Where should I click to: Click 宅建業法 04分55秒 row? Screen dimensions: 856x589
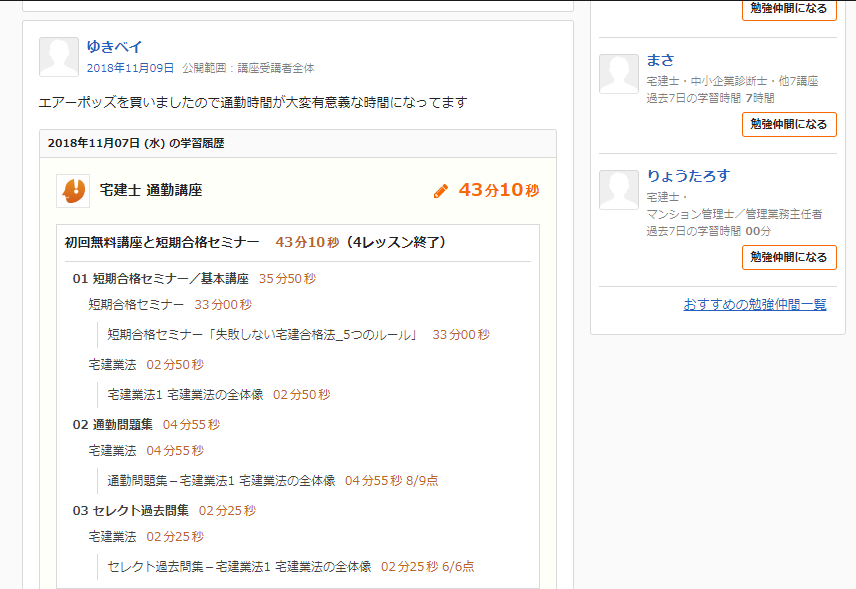click(146, 451)
